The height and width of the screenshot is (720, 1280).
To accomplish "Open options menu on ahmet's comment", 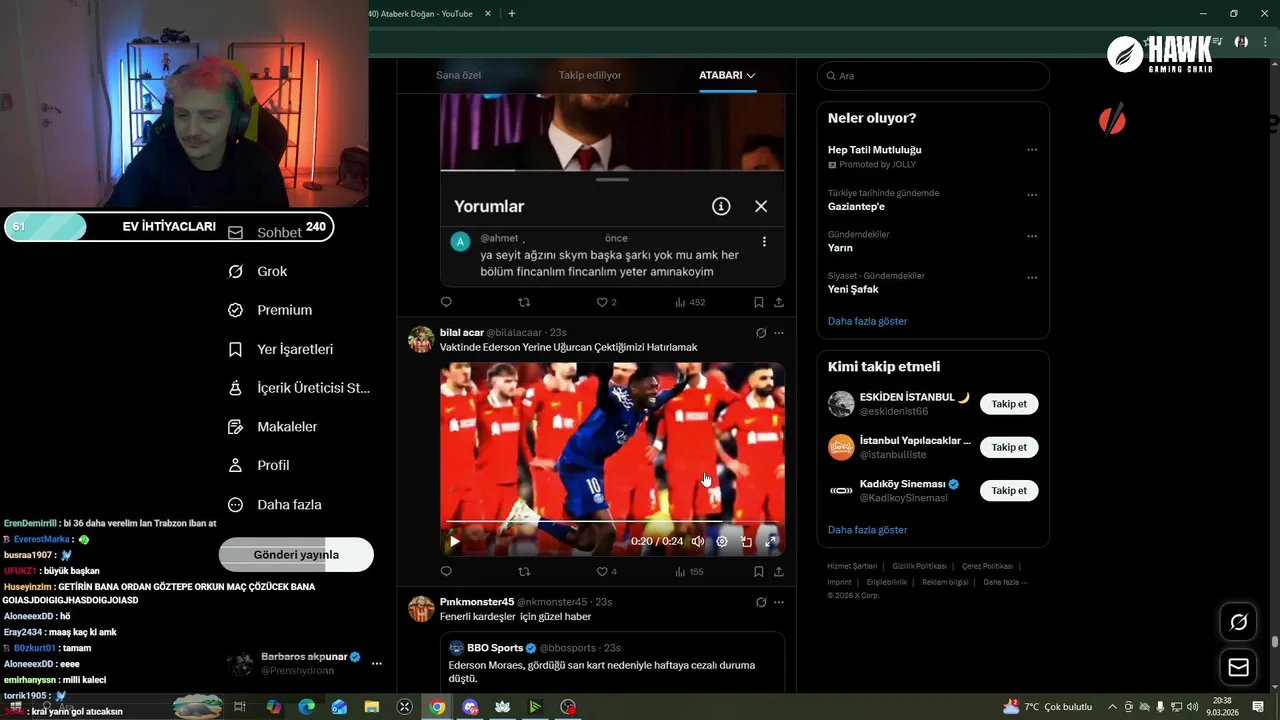I will pos(764,241).
